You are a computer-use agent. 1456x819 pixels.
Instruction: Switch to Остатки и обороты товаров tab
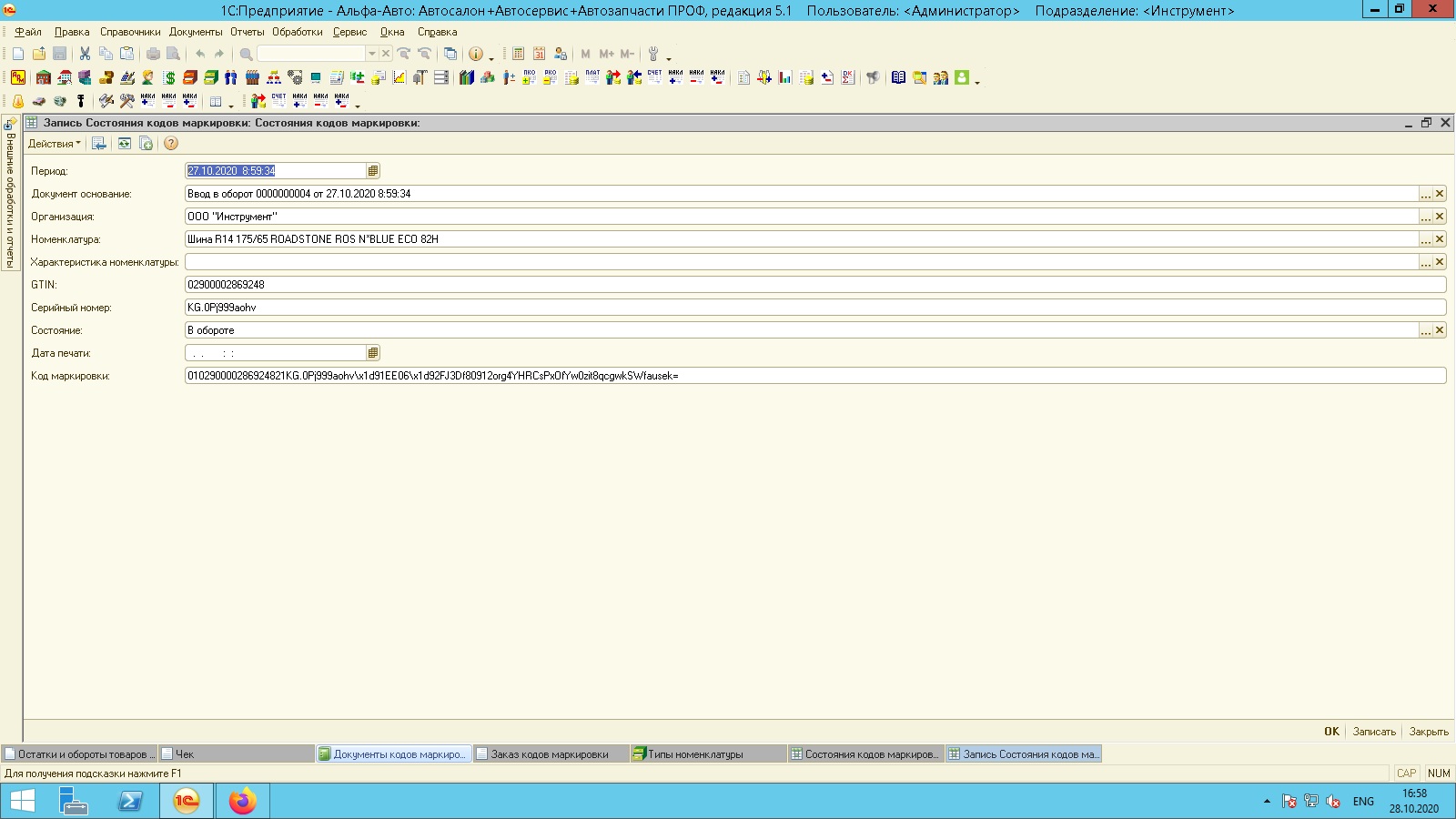79,754
